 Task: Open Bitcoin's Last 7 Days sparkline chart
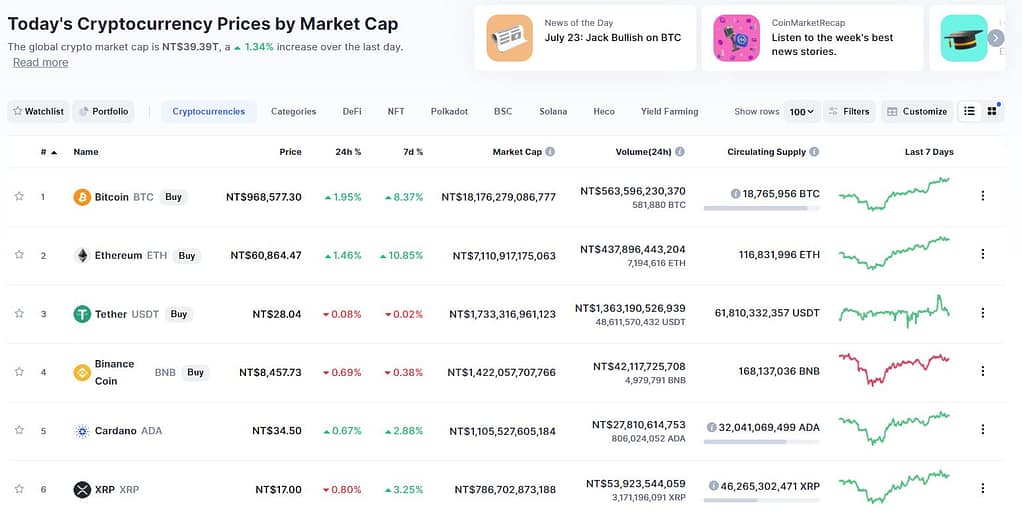pos(894,193)
